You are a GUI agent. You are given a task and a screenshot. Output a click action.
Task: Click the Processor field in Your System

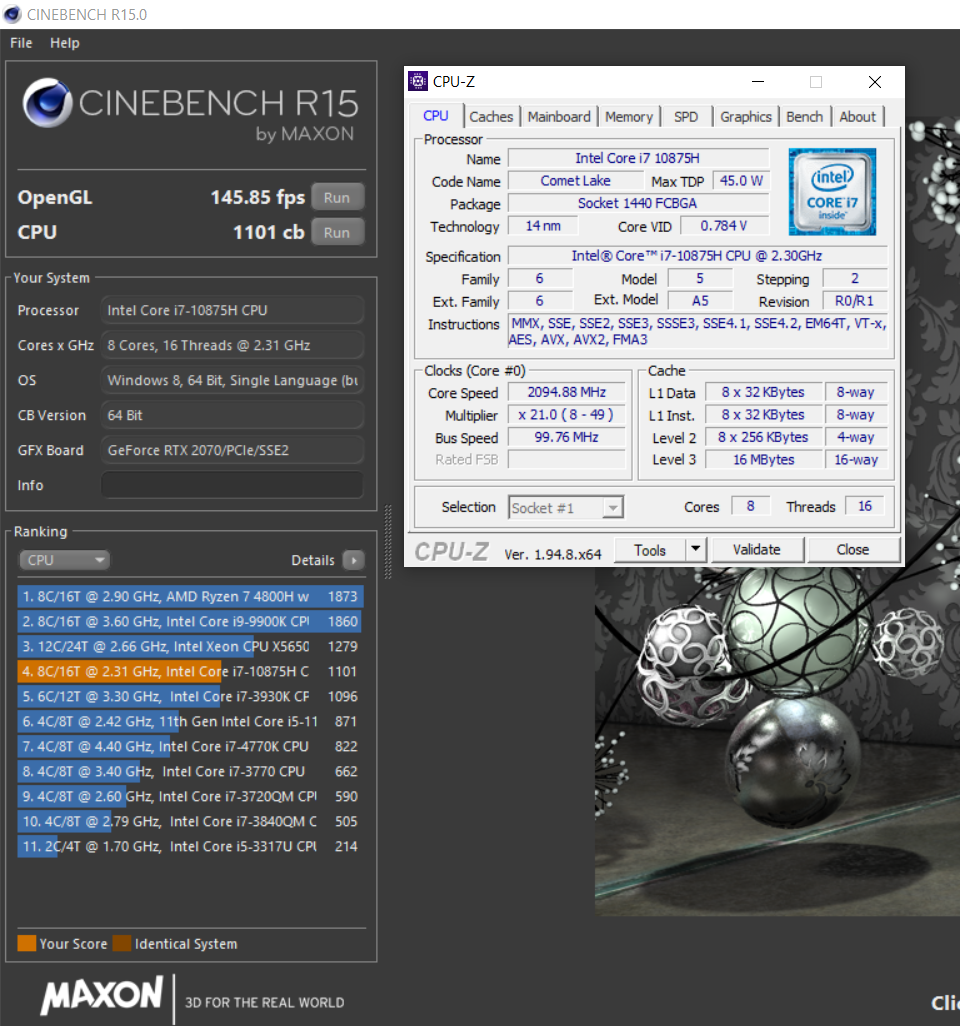tap(232, 310)
